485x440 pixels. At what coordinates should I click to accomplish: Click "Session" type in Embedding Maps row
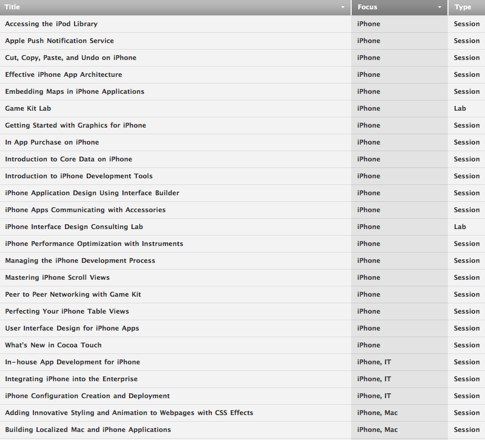[x=467, y=91]
